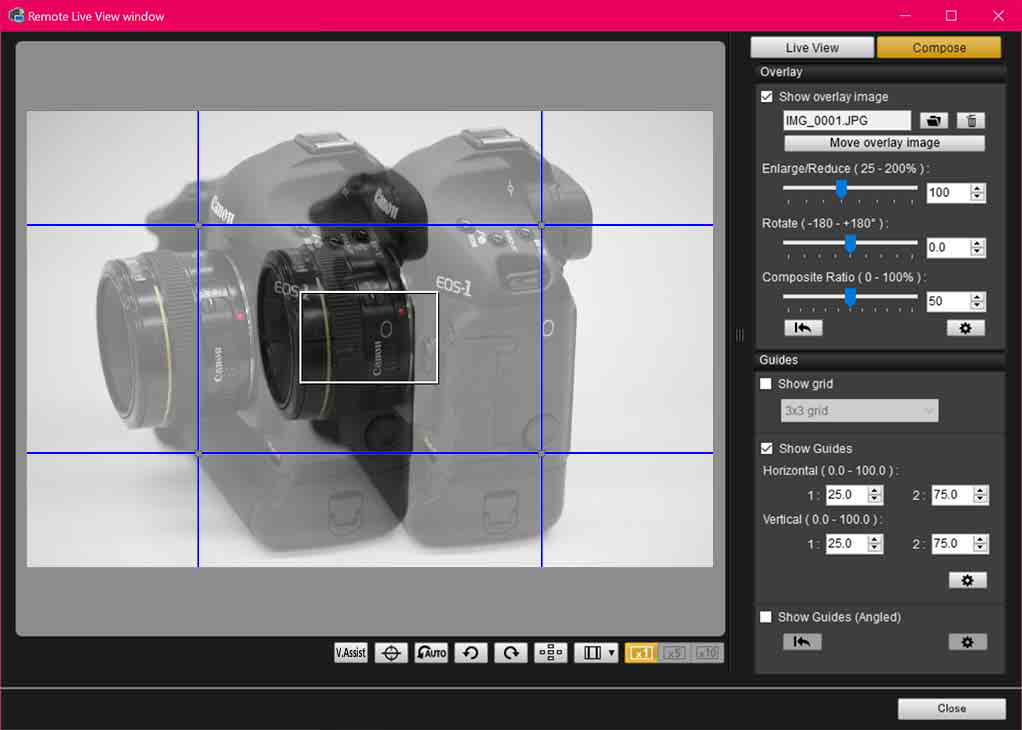Click the AF point display icon
Viewport: 1022px width, 730px height.
[x=551, y=652]
